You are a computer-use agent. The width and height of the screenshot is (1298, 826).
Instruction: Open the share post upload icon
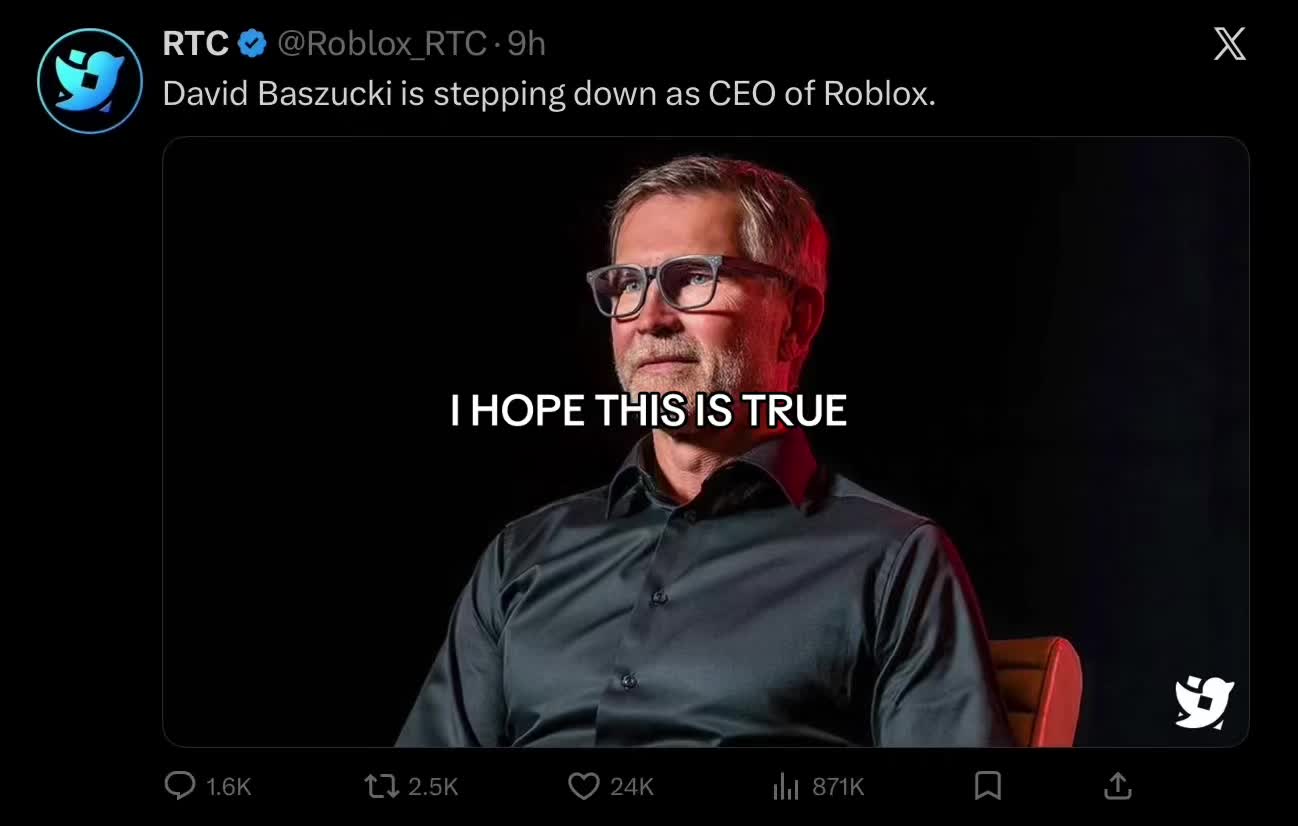click(1117, 786)
